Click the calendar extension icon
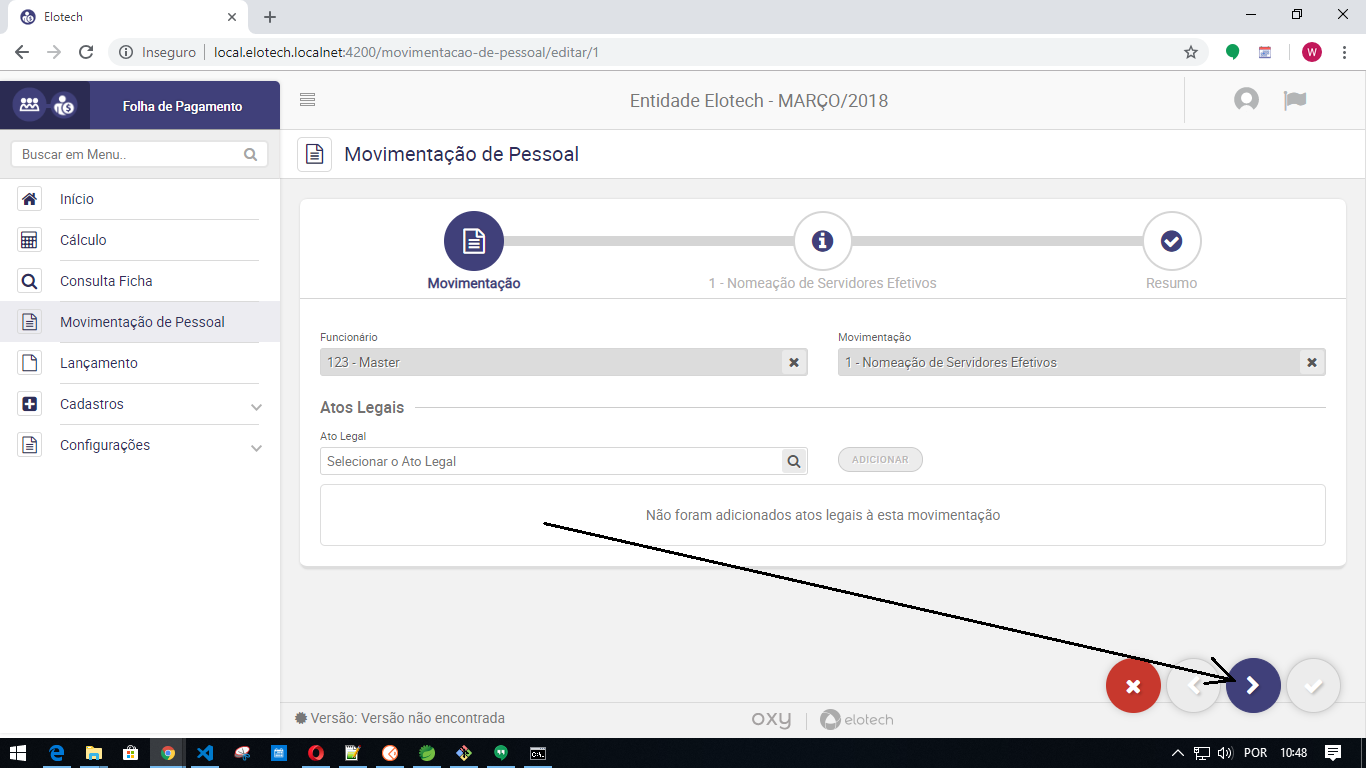The width and height of the screenshot is (1366, 768). click(x=1265, y=52)
